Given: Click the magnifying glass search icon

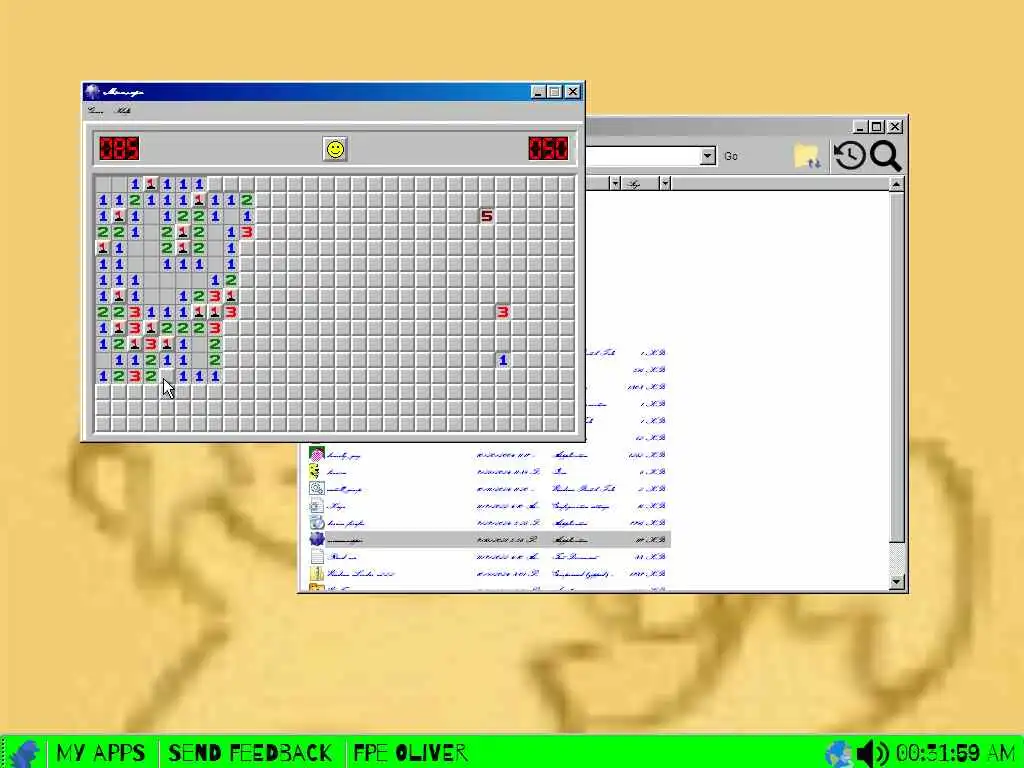Looking at the screenshot, I should 885,157.
